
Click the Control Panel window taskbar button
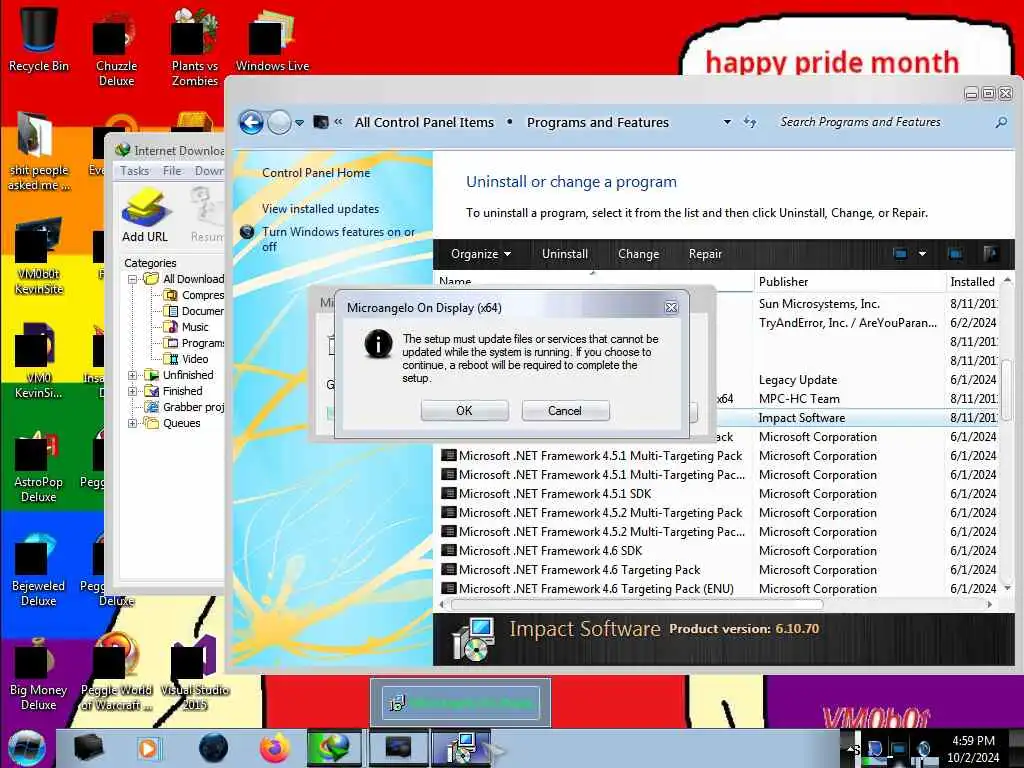click(398, 748)
